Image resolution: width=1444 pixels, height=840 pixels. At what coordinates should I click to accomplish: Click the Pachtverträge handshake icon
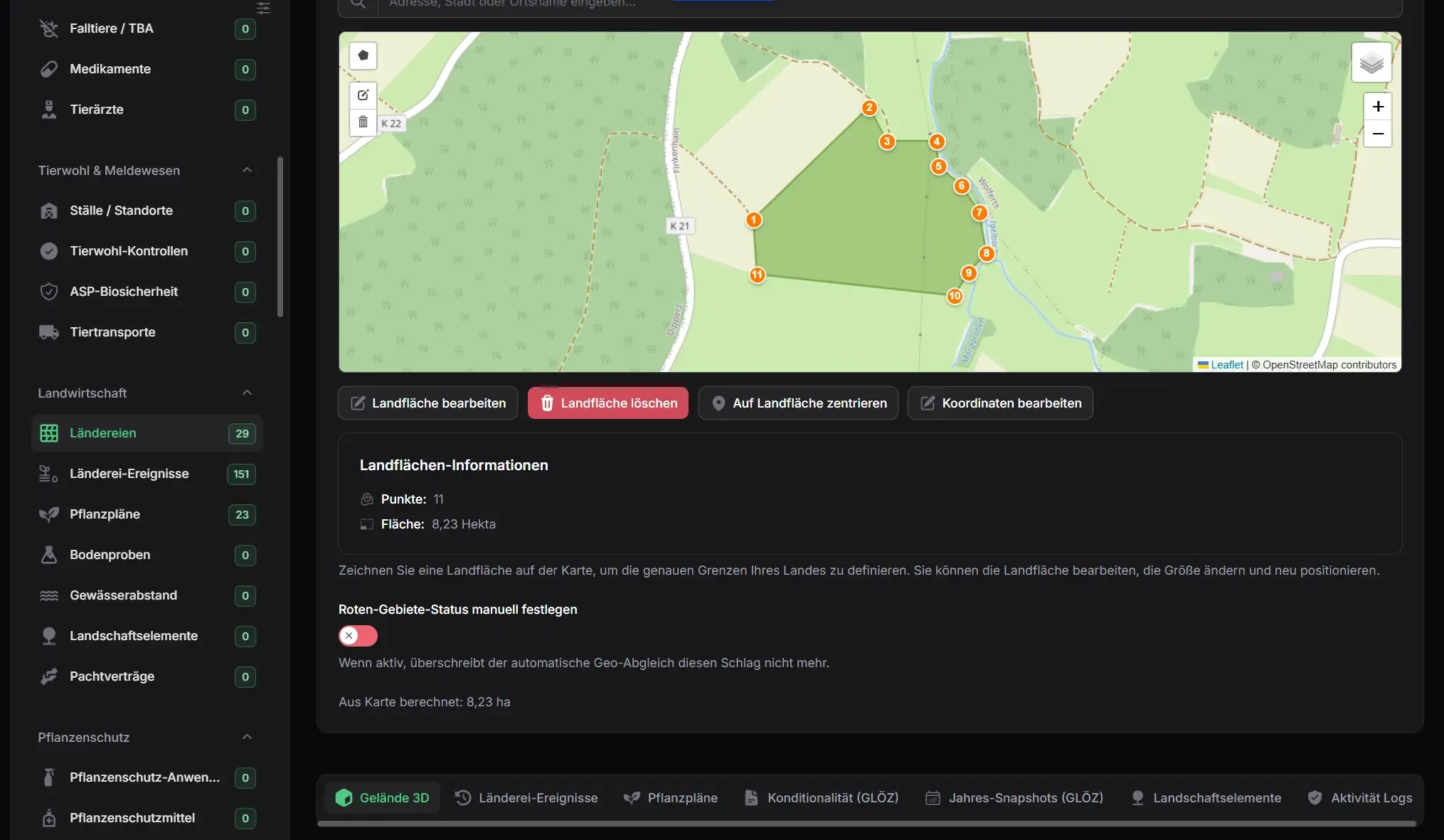pos(48,676)
